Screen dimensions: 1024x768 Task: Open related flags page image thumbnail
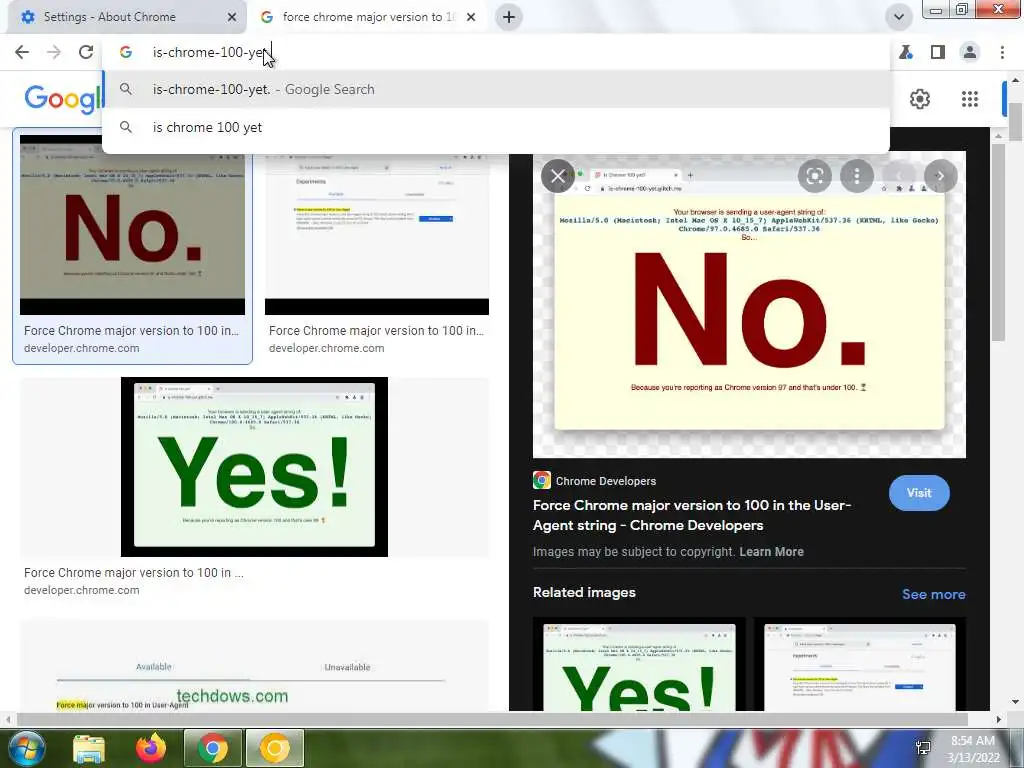pos(859,664)
